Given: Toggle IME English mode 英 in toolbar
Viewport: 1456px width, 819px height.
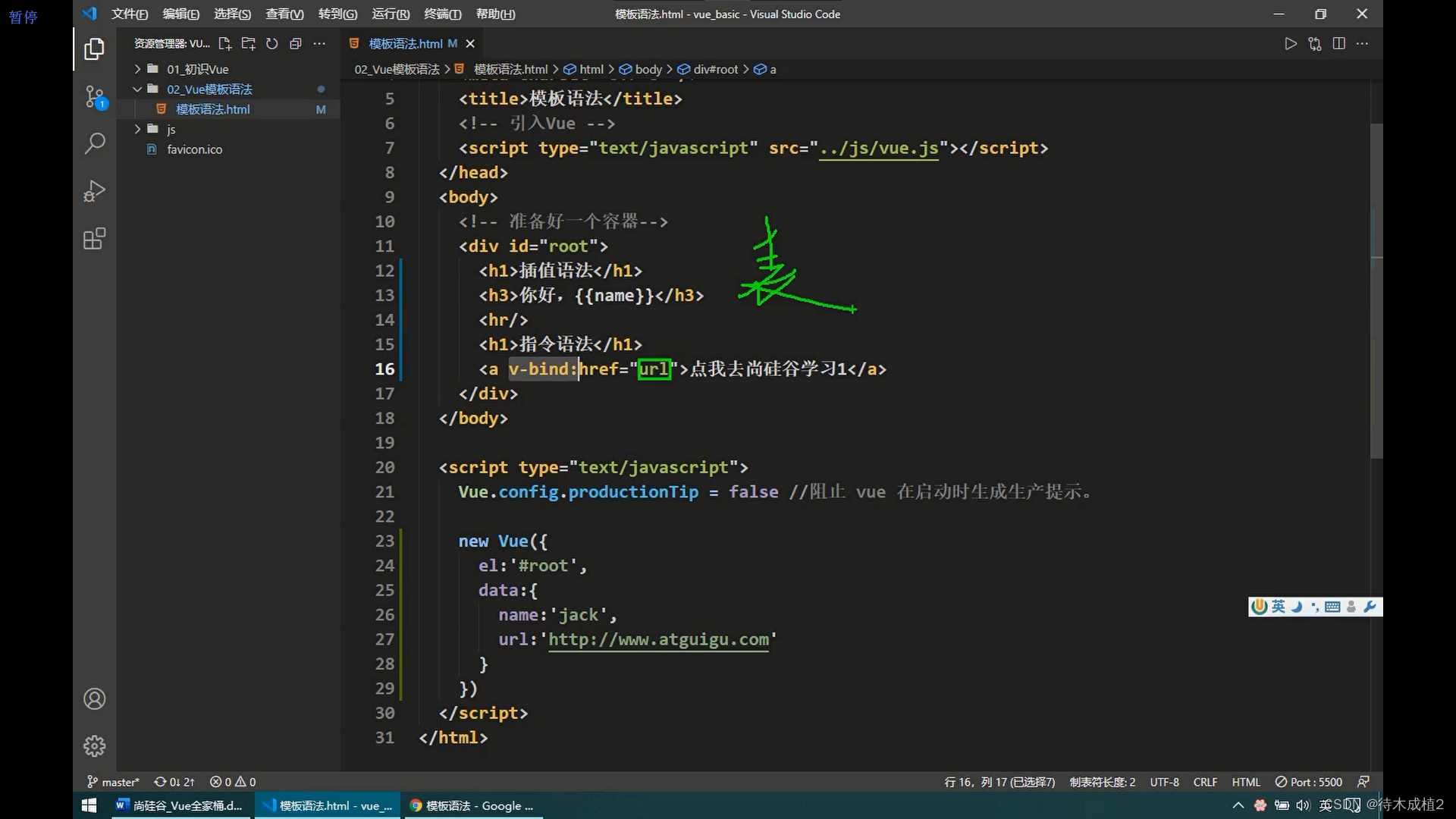Looking at the screenshot, I should [x=1279, y=607].
